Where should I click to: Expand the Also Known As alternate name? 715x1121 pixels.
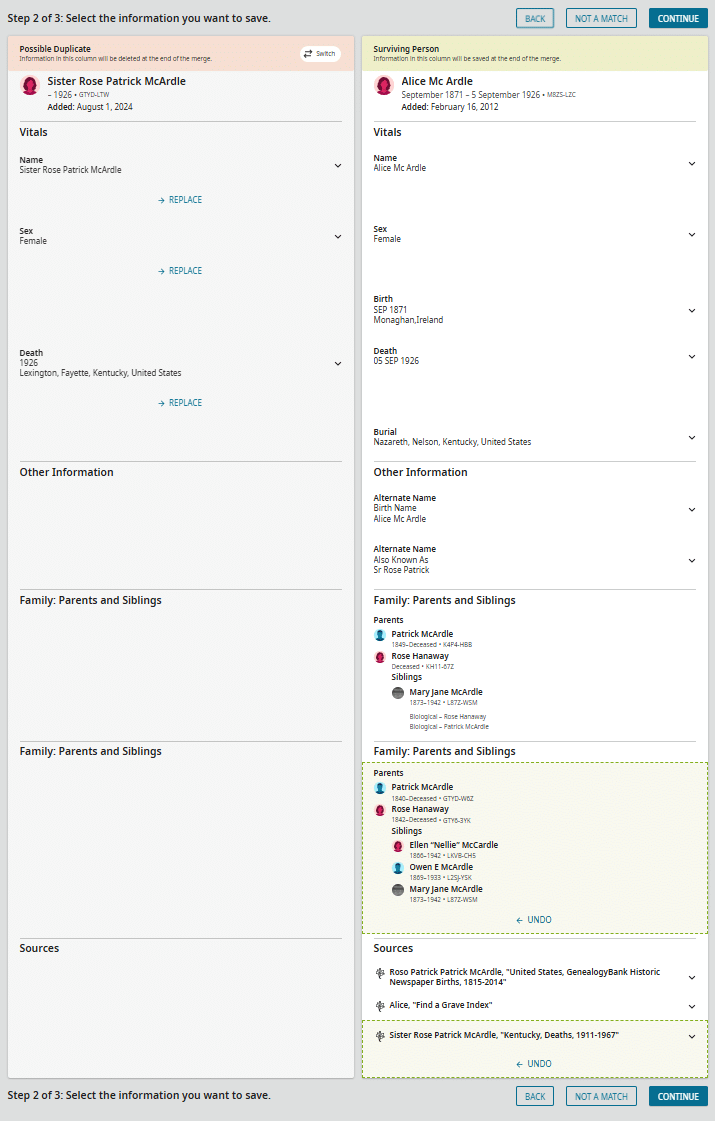click(691, 560)
